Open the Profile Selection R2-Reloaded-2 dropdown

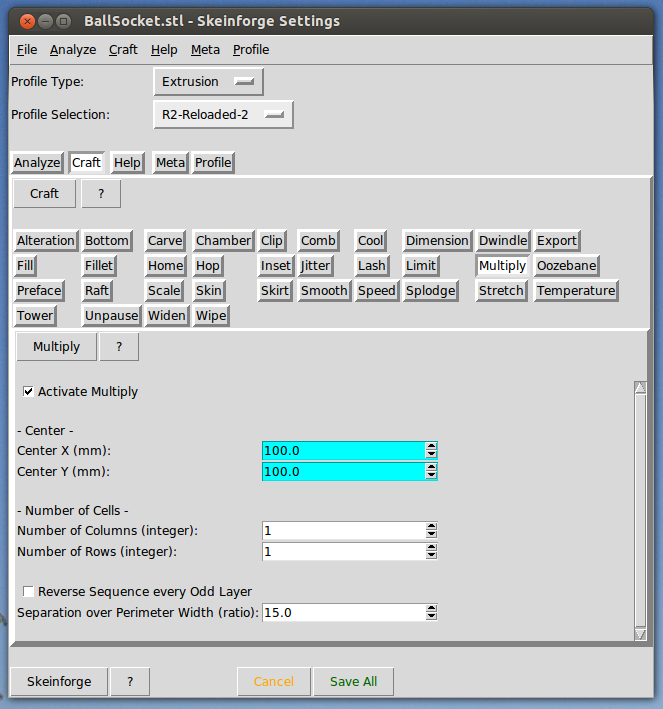coord(223,115)
